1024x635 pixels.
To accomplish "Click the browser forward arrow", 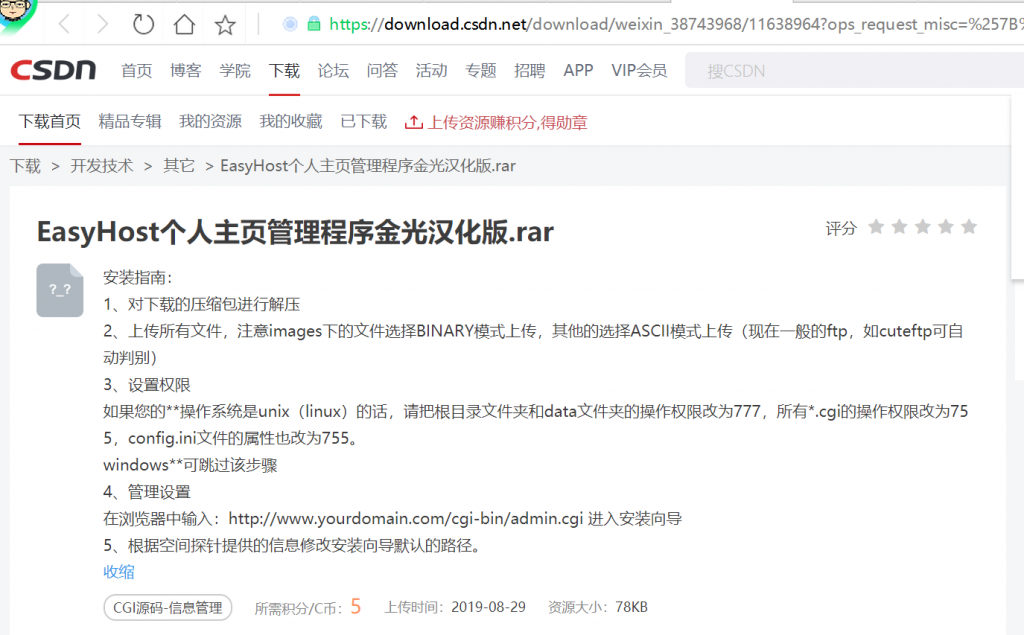I will (103, 25).
